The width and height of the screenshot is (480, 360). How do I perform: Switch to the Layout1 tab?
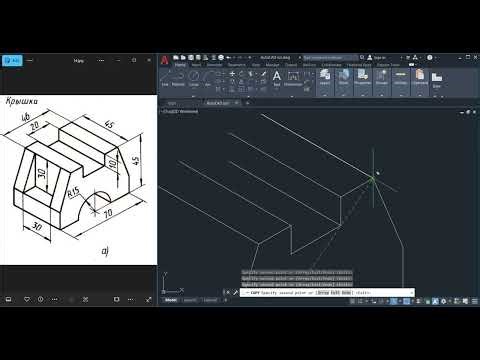[190, 300]
